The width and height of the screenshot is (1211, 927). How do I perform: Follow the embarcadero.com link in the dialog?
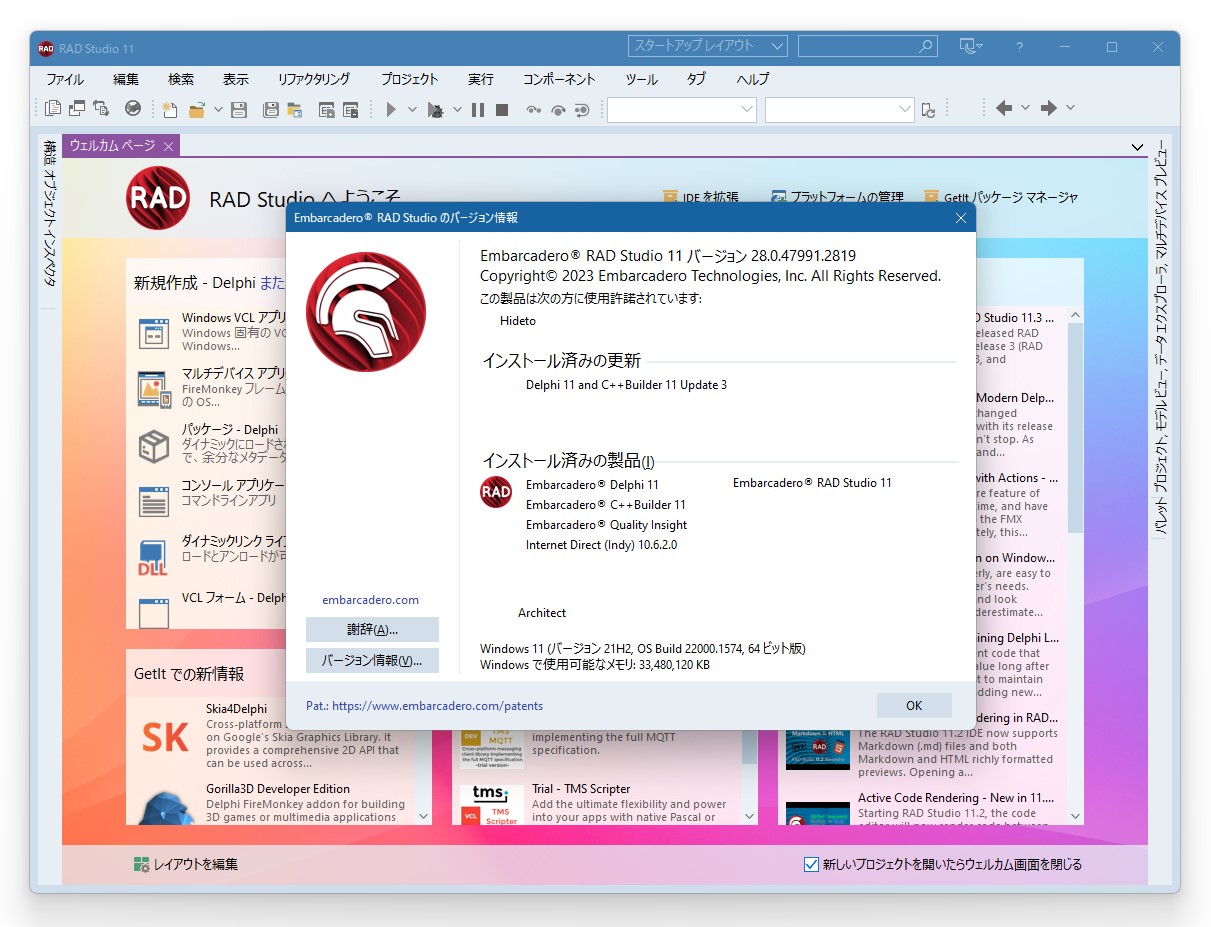[371, 600]
